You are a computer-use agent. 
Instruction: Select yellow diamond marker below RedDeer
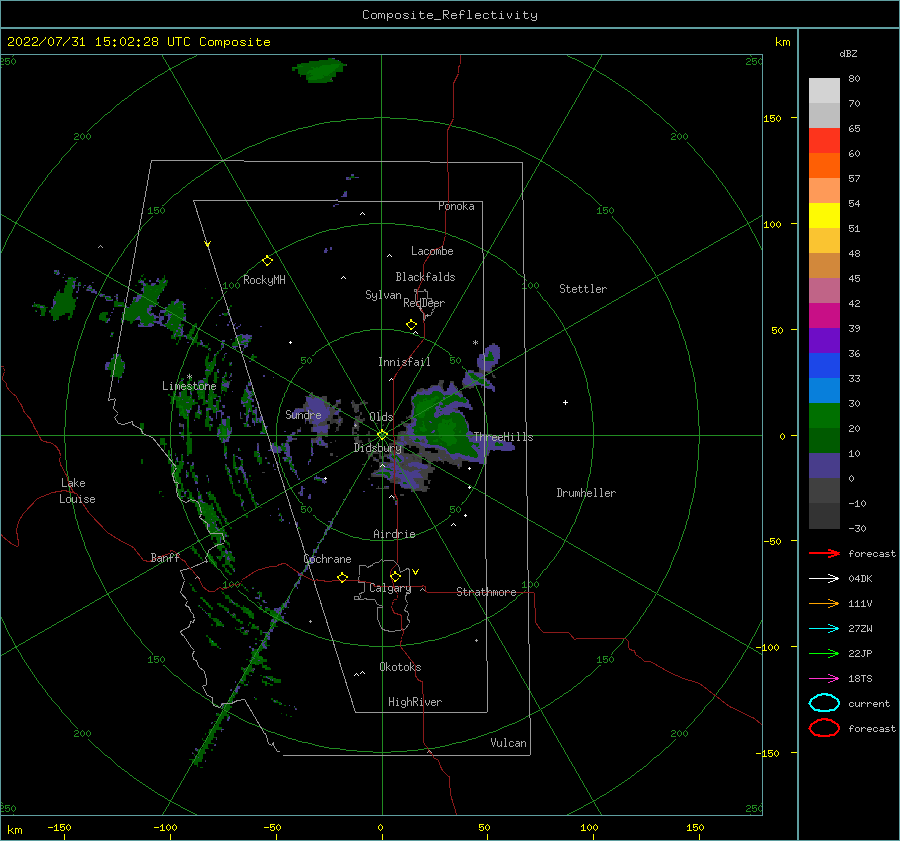[x=411, y=325]
